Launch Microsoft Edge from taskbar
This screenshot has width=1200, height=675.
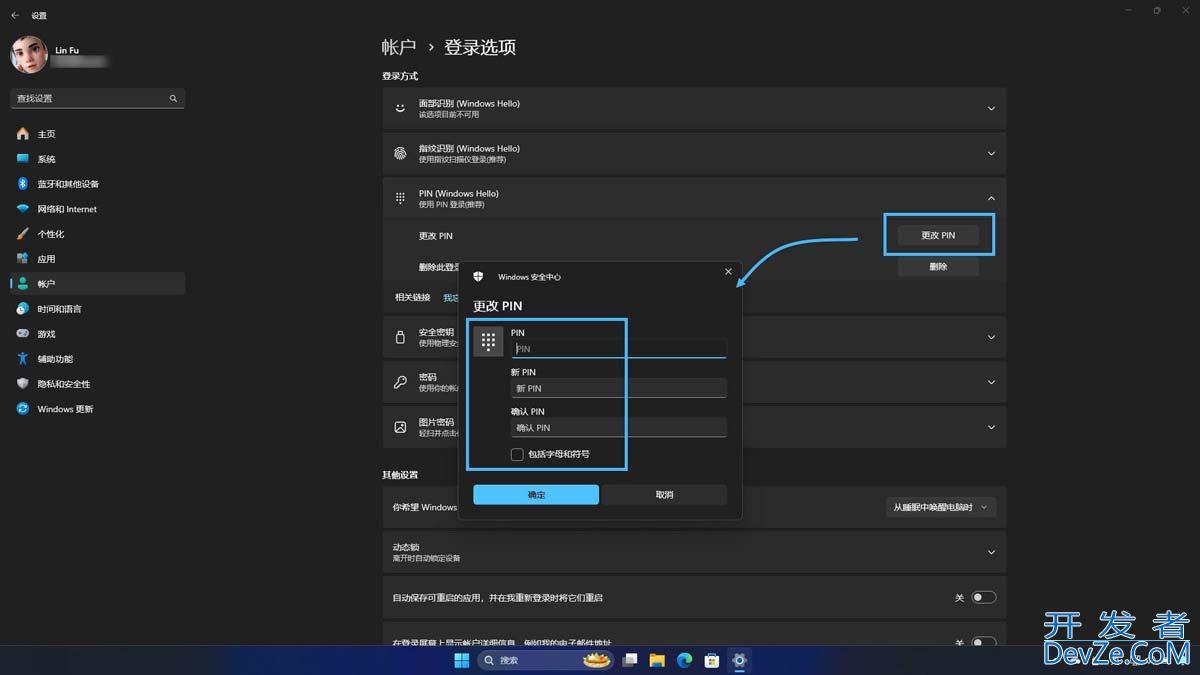coord(685,660)
